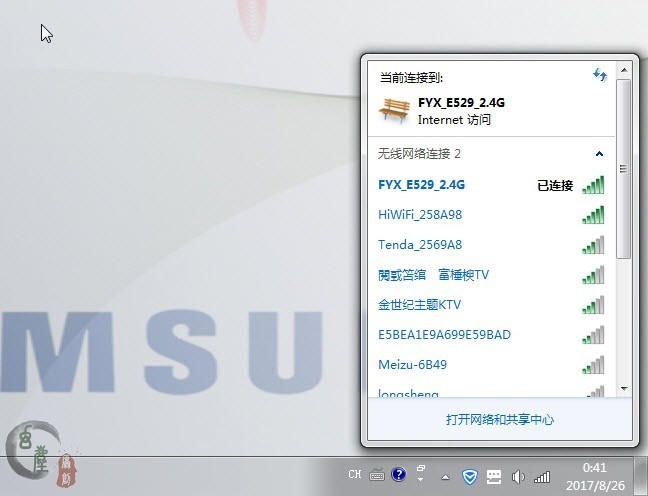Click the network list scrollbar thumb
Viewport: 648px width, 496px height.
[x=624, y=169]
